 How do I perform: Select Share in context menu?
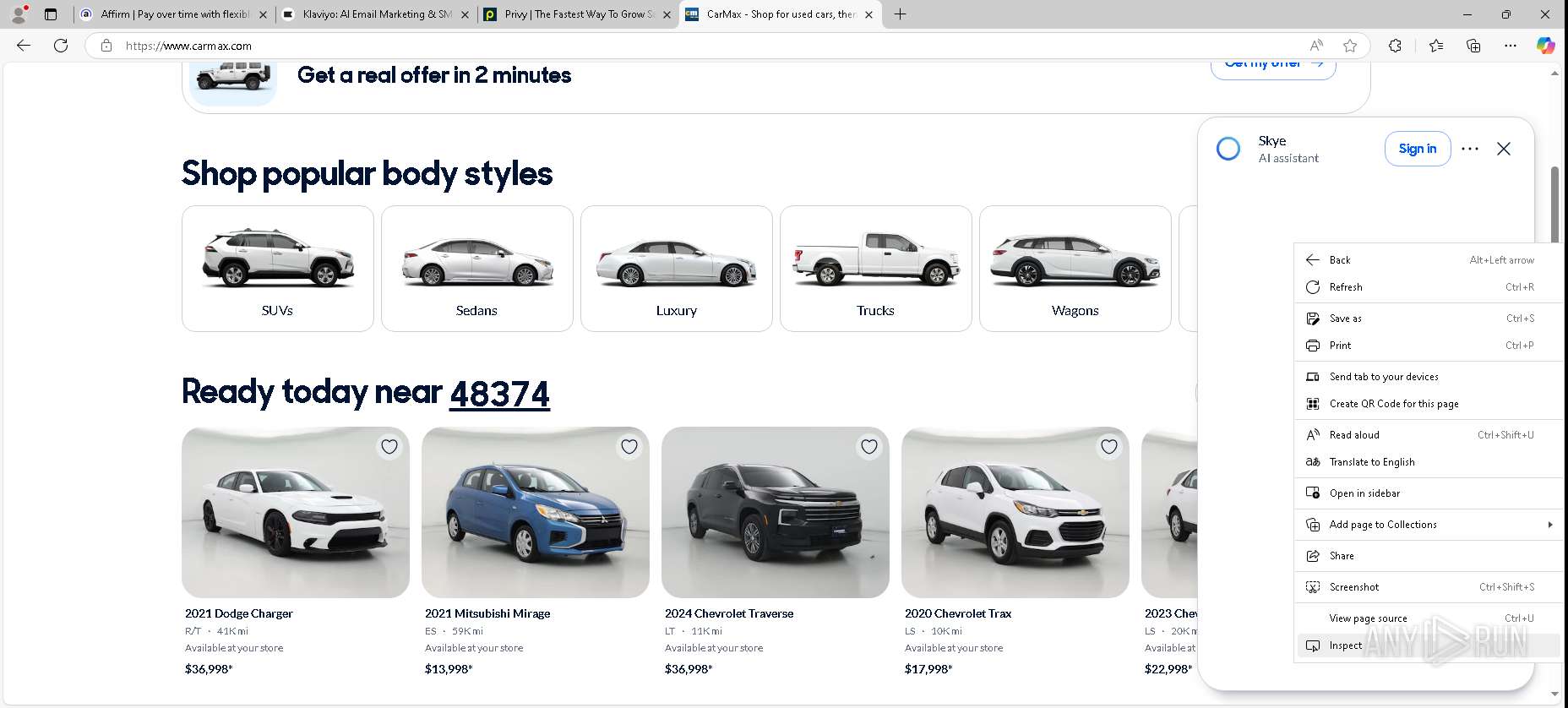(1428, 556)
